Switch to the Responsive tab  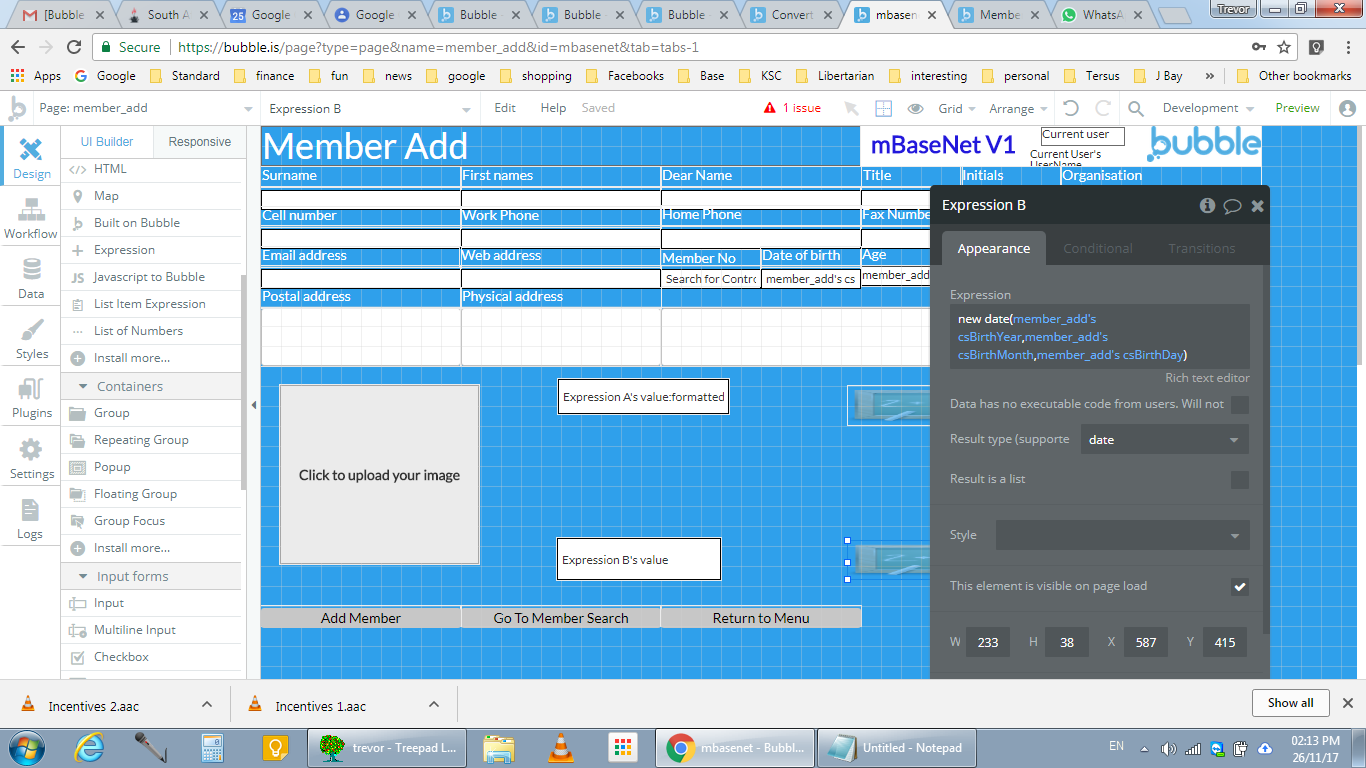click(199, 142)
